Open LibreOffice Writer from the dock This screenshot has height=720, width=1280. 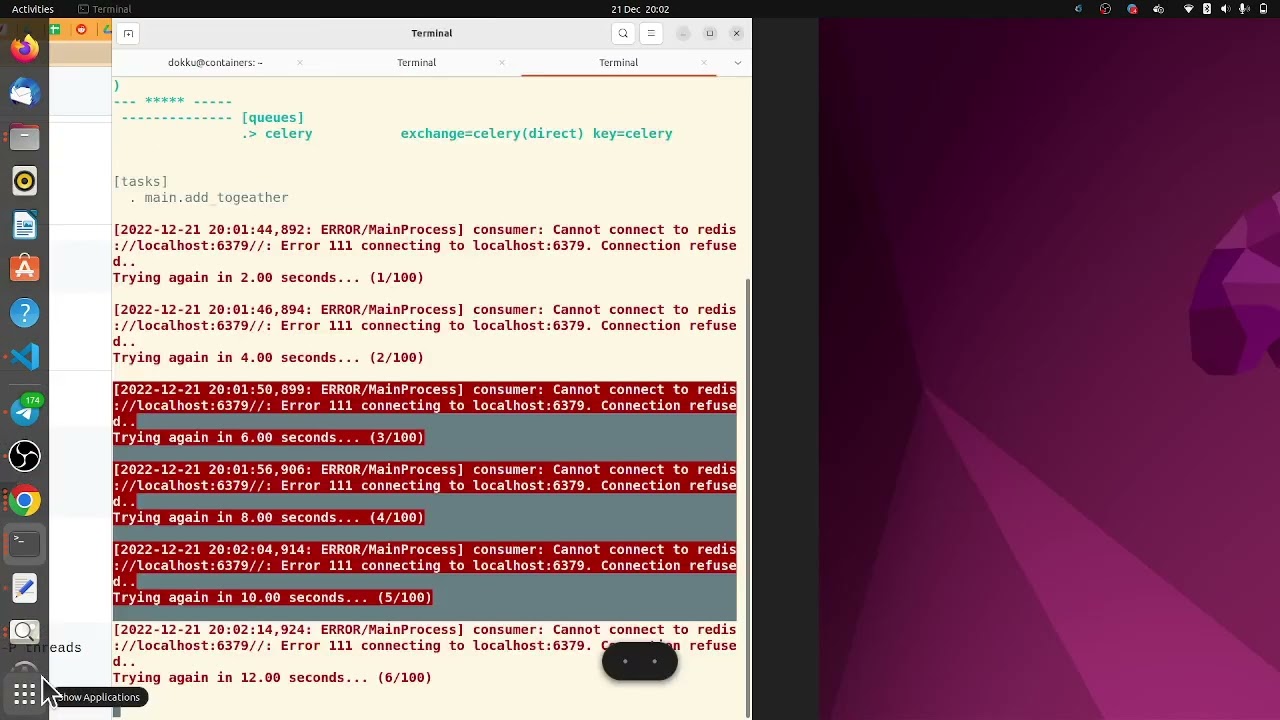tap(25, 225)
